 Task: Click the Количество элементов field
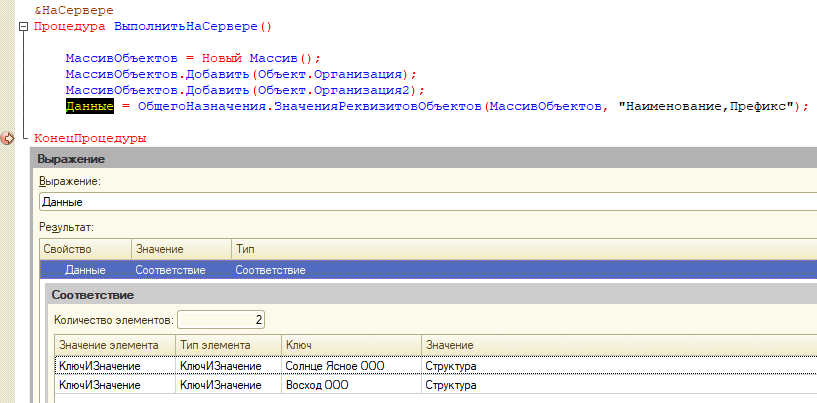[x=221, y=320]
